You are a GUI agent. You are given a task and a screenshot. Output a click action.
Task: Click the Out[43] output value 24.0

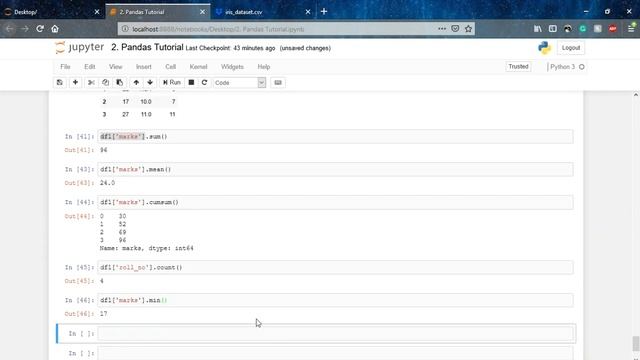point(107,183)
